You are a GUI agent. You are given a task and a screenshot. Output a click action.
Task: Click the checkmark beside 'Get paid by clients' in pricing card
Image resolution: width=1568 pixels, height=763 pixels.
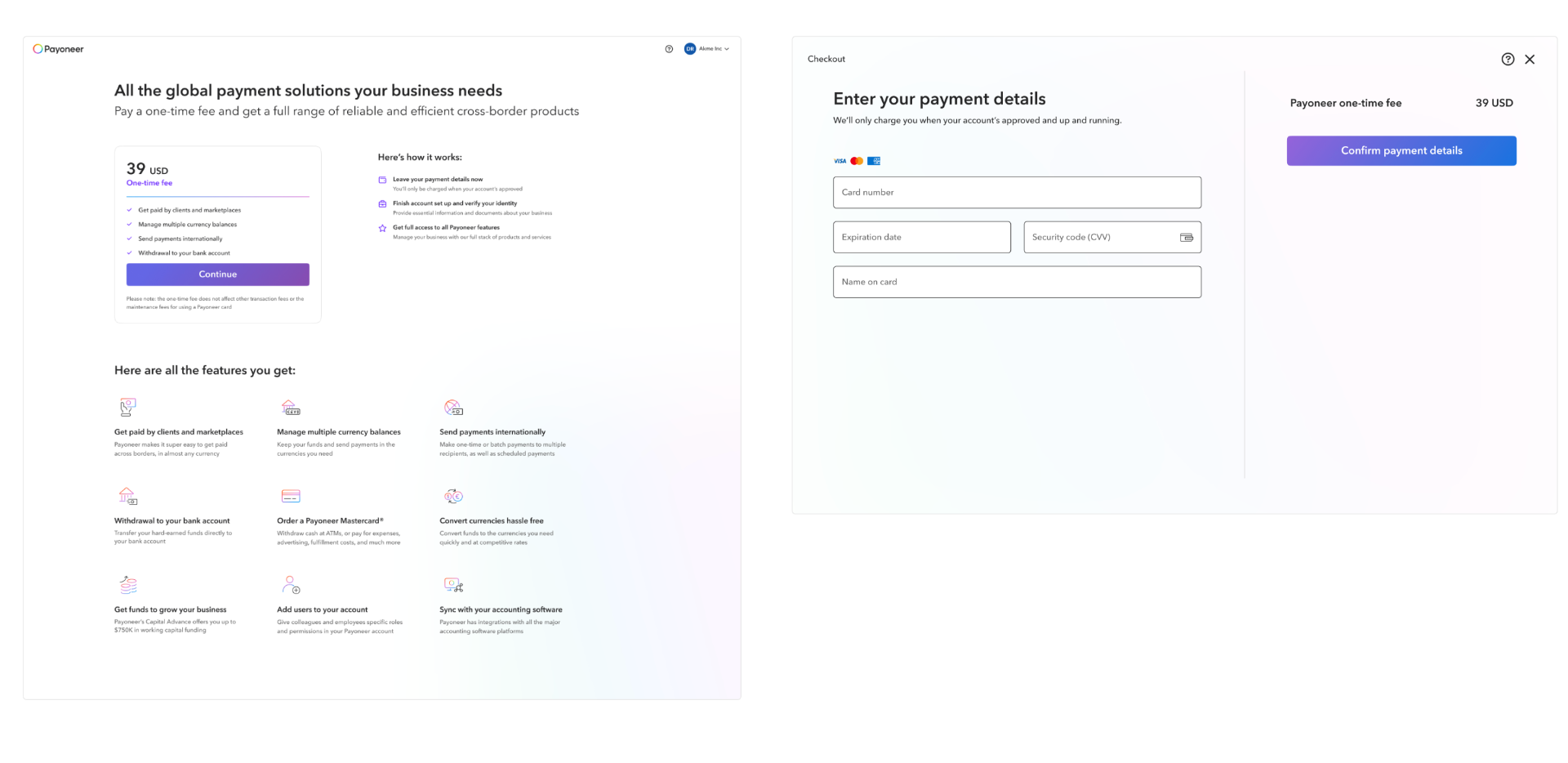[x=129, y=210]
